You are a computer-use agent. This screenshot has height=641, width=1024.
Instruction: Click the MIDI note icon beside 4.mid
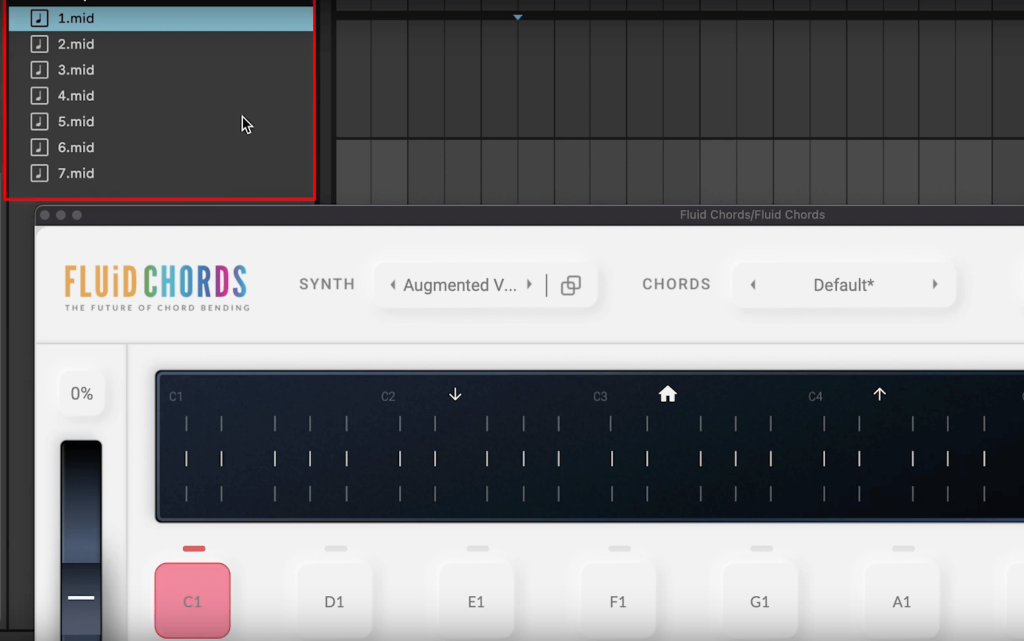(39, 96)
